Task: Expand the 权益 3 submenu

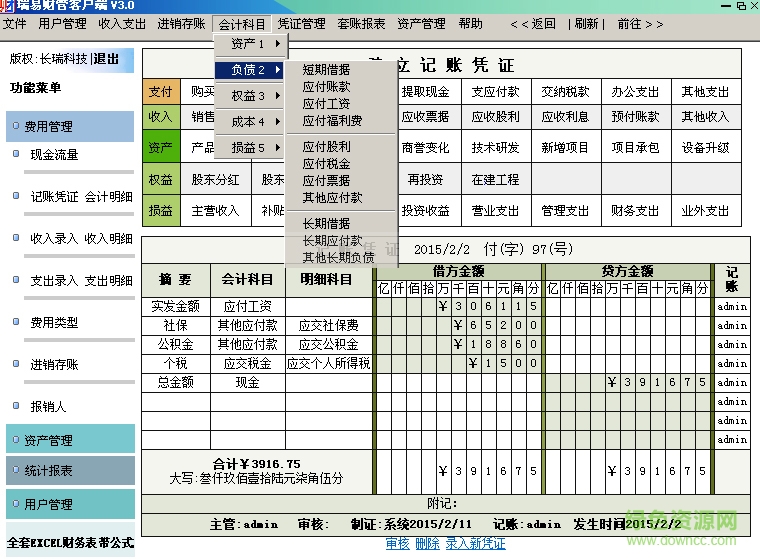Action: (x=251, y=96)
